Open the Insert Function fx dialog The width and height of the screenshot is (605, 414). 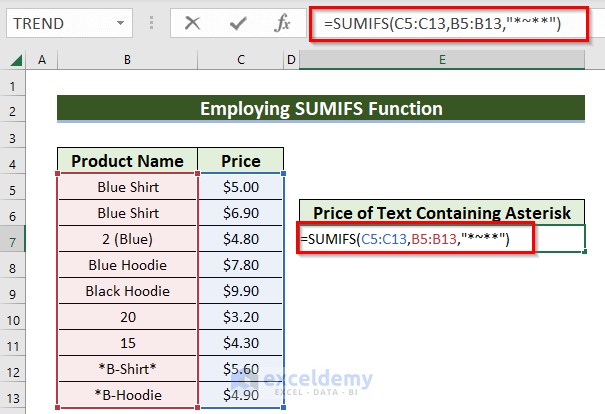[x=283, y=22]
